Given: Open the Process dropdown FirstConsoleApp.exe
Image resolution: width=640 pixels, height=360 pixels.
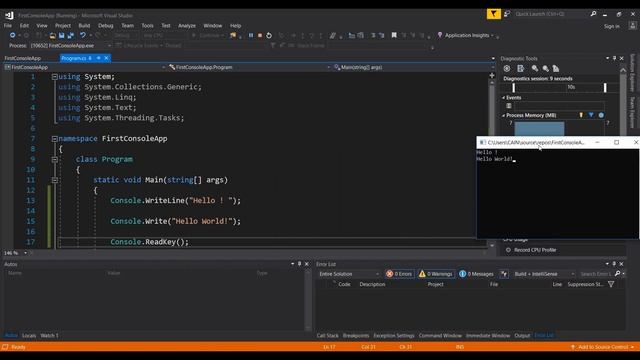Looking at the screenshot, I should [71, 46].
